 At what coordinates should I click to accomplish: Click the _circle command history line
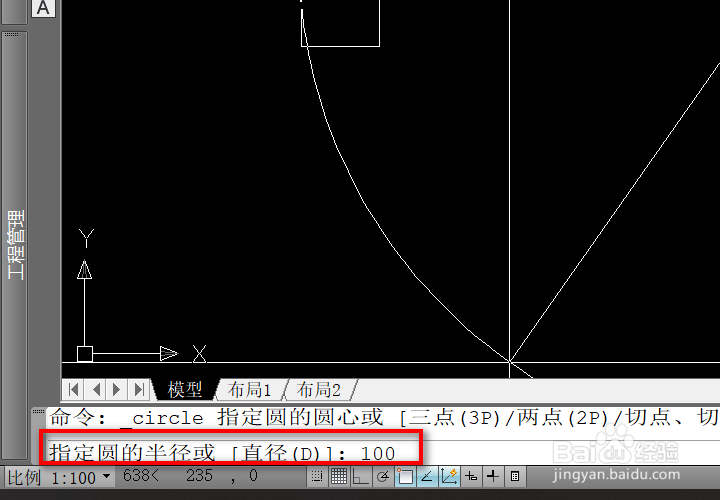point(384,418)
